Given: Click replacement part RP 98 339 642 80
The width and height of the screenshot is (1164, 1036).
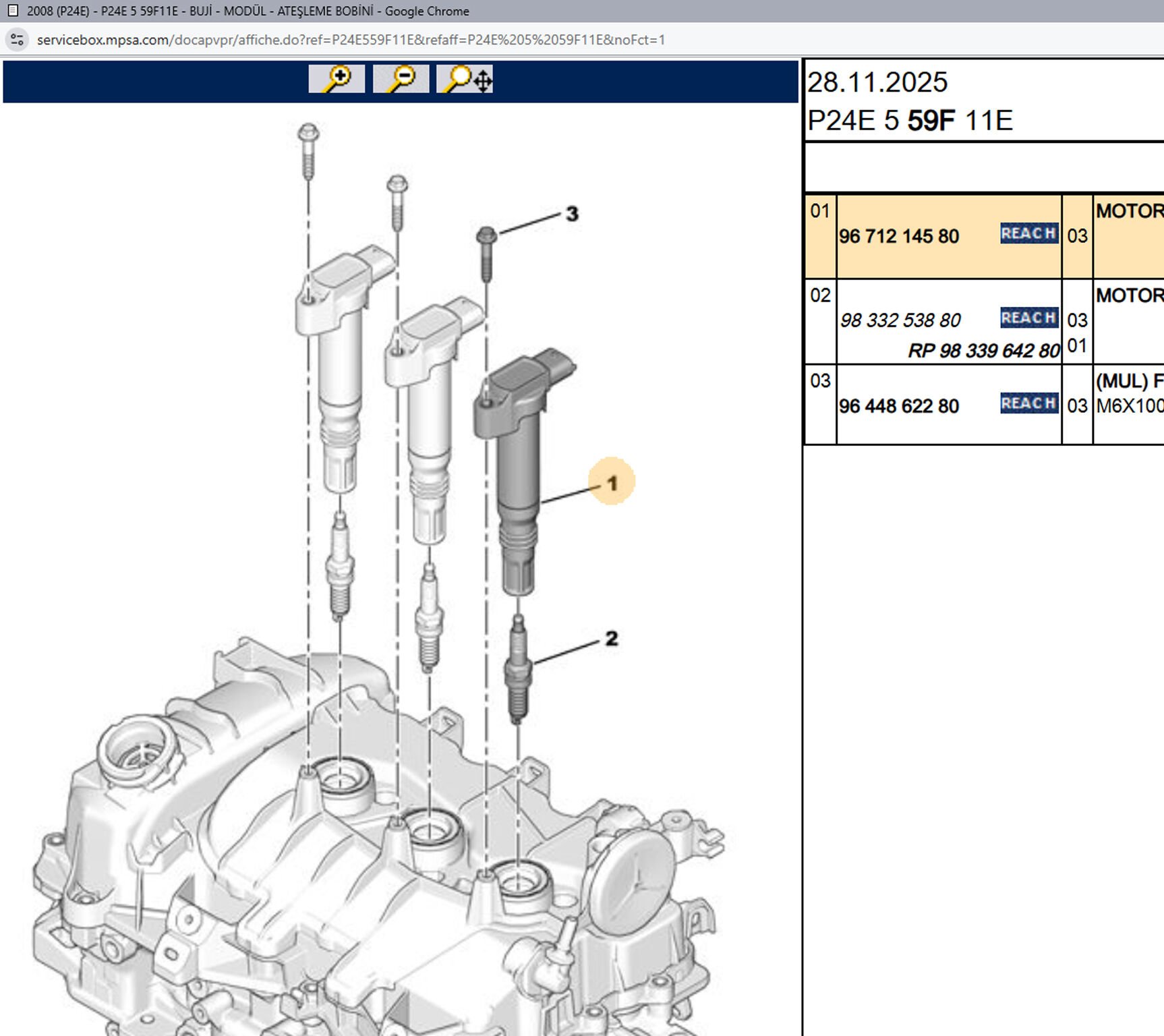Looking at the screenshot, I should pyautogui.click(x=983, y=351).
